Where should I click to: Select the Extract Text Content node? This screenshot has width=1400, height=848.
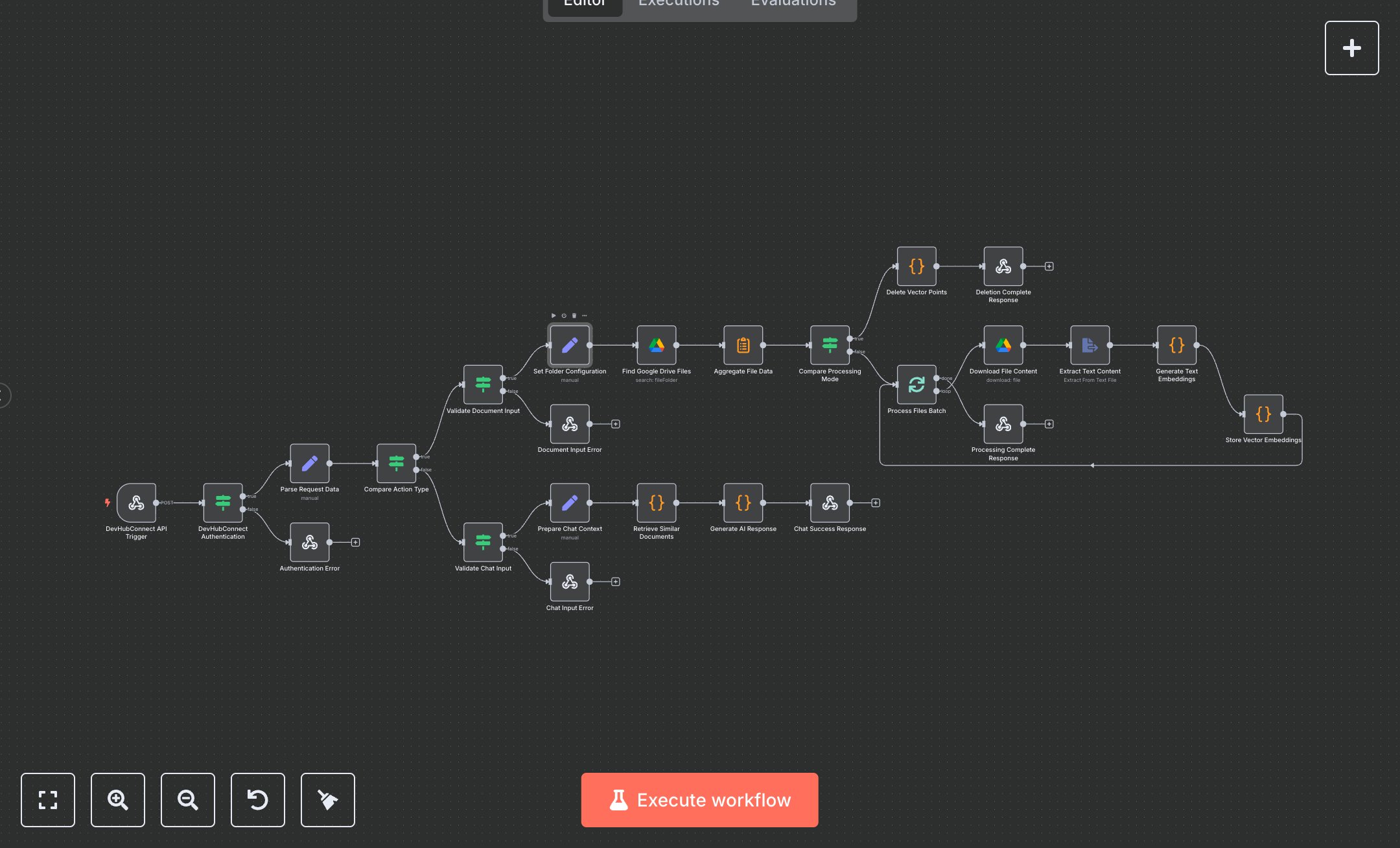click(x=1090, y=345)
